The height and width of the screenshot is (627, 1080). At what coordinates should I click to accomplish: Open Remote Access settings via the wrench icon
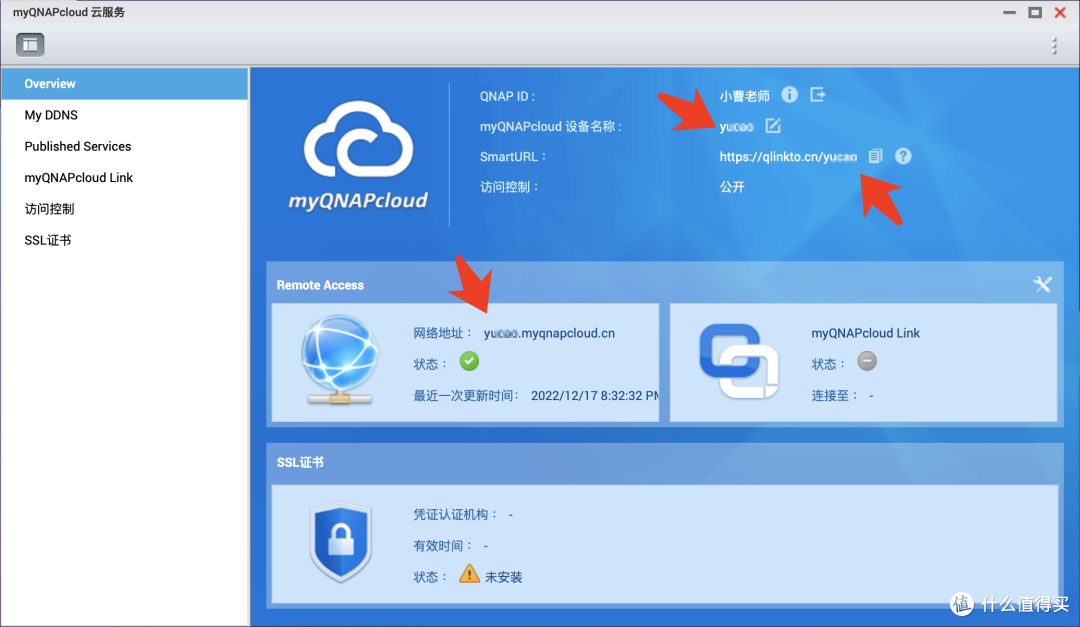point(1043,284)
